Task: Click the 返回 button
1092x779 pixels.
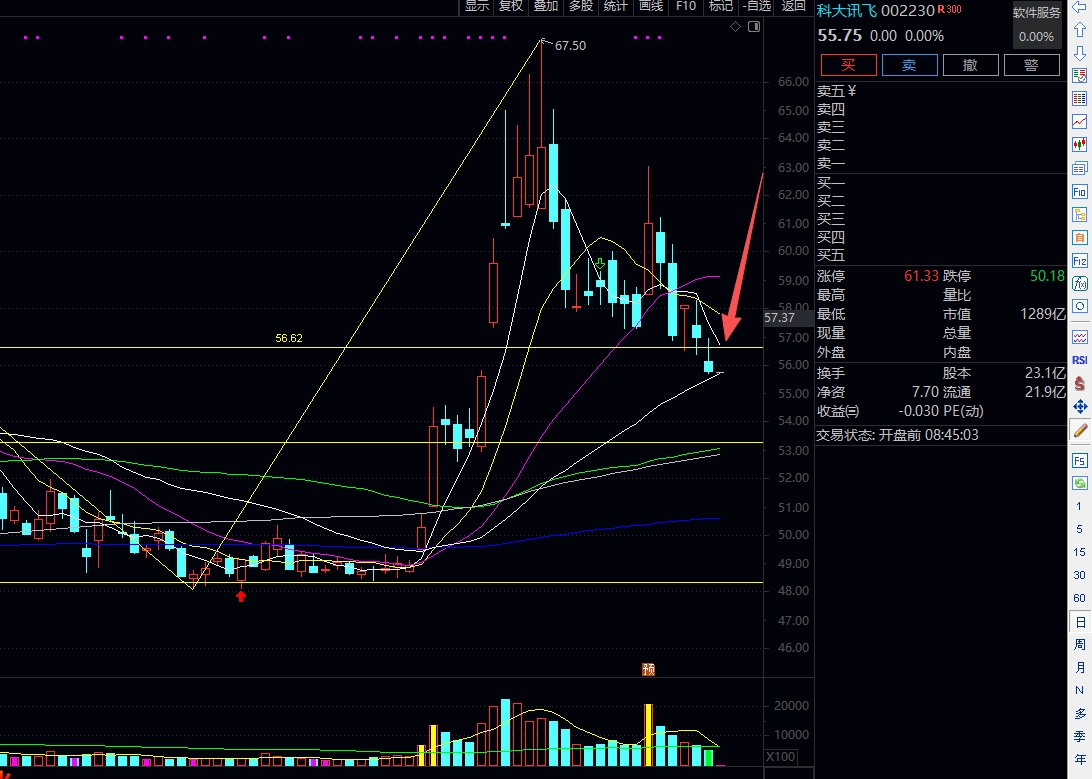Action: tap(793, 6)
